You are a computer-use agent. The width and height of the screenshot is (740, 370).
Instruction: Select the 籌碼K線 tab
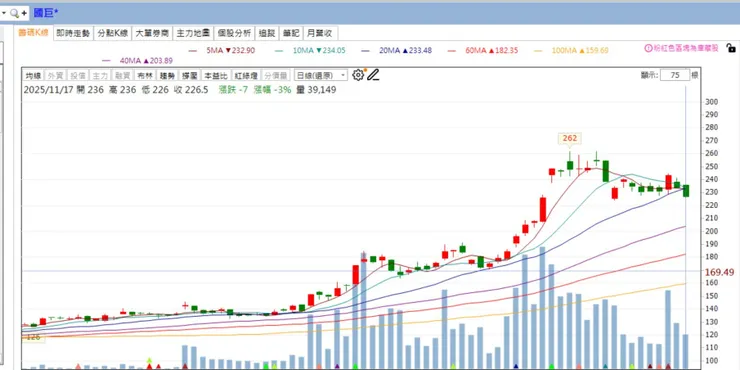pos(33,33)
